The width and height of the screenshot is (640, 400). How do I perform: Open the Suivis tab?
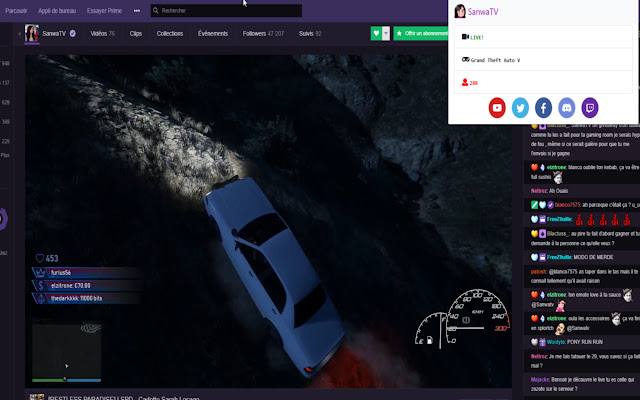pyautogui.click(x=310, y=33)
